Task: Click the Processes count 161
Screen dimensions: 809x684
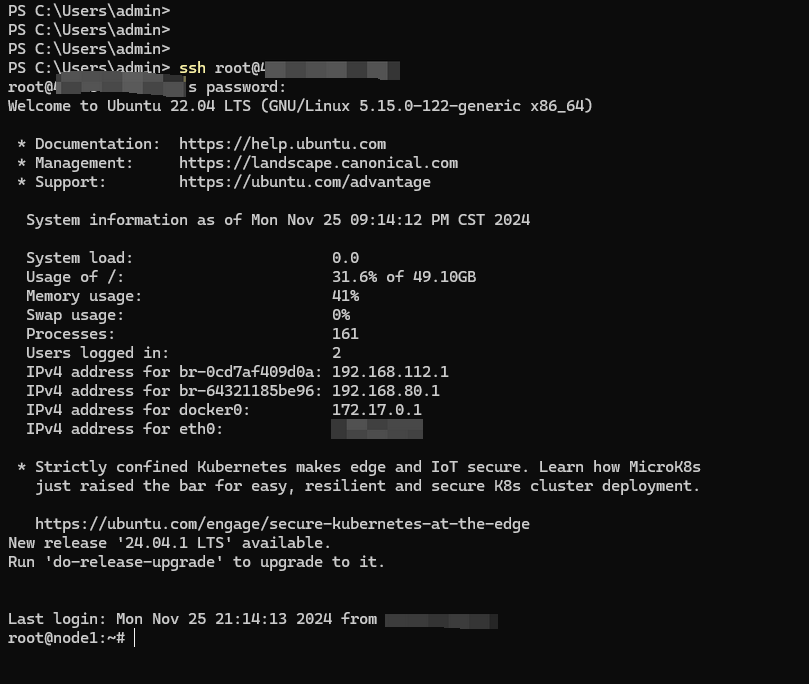Action: pyautogui.click(x=345, y=334)
